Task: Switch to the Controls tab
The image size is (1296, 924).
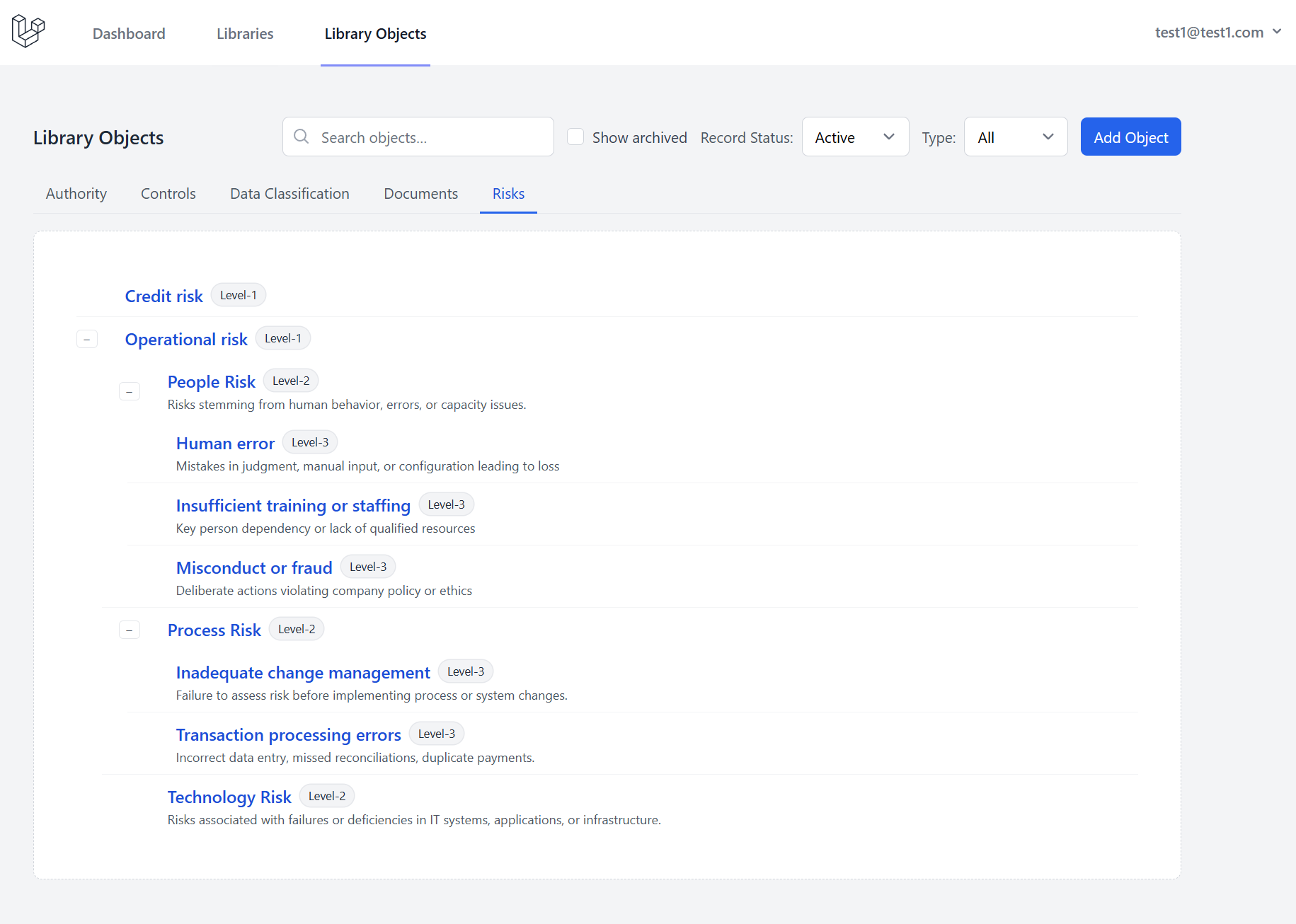Action: point(168,194)
